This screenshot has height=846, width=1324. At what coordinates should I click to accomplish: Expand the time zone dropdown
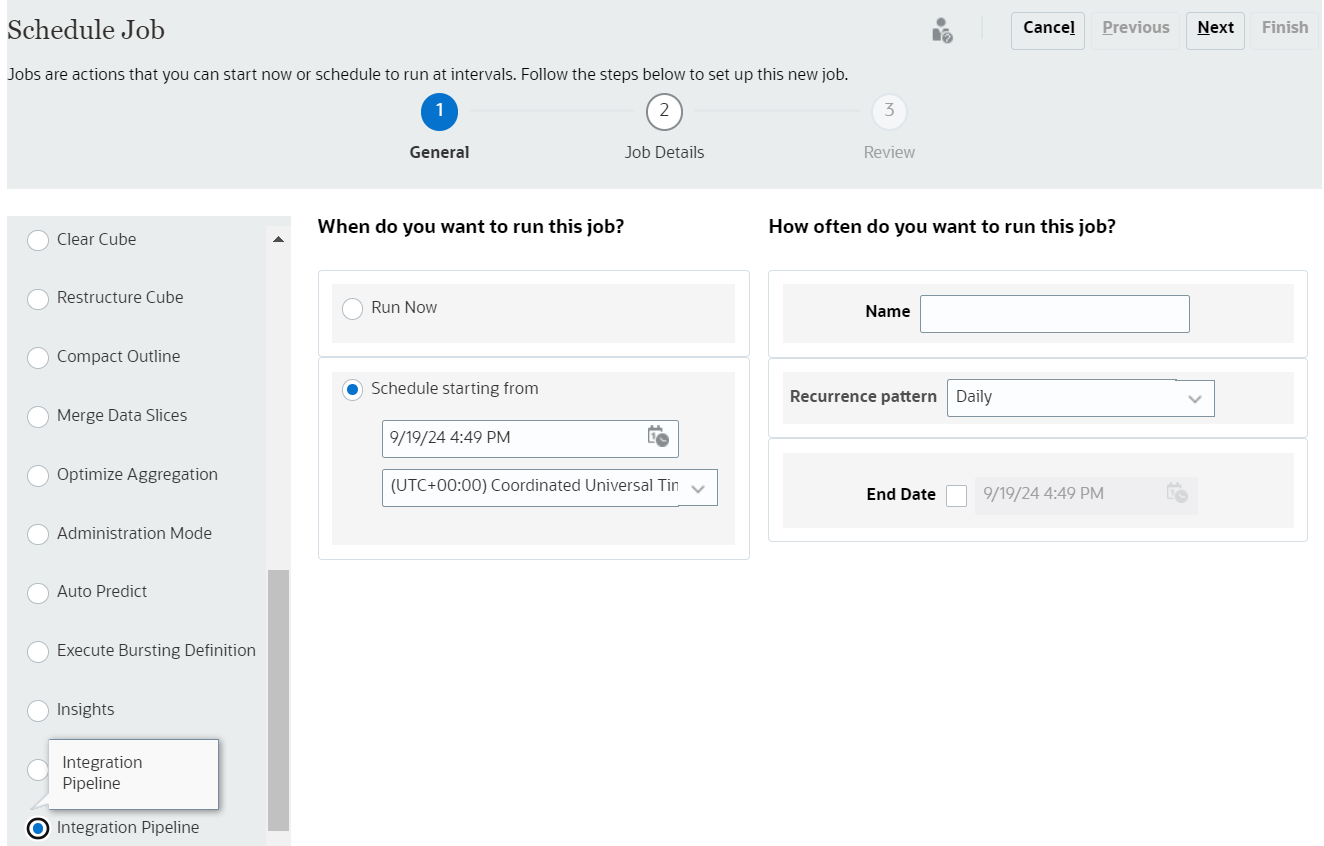click(x=698, y=488)
